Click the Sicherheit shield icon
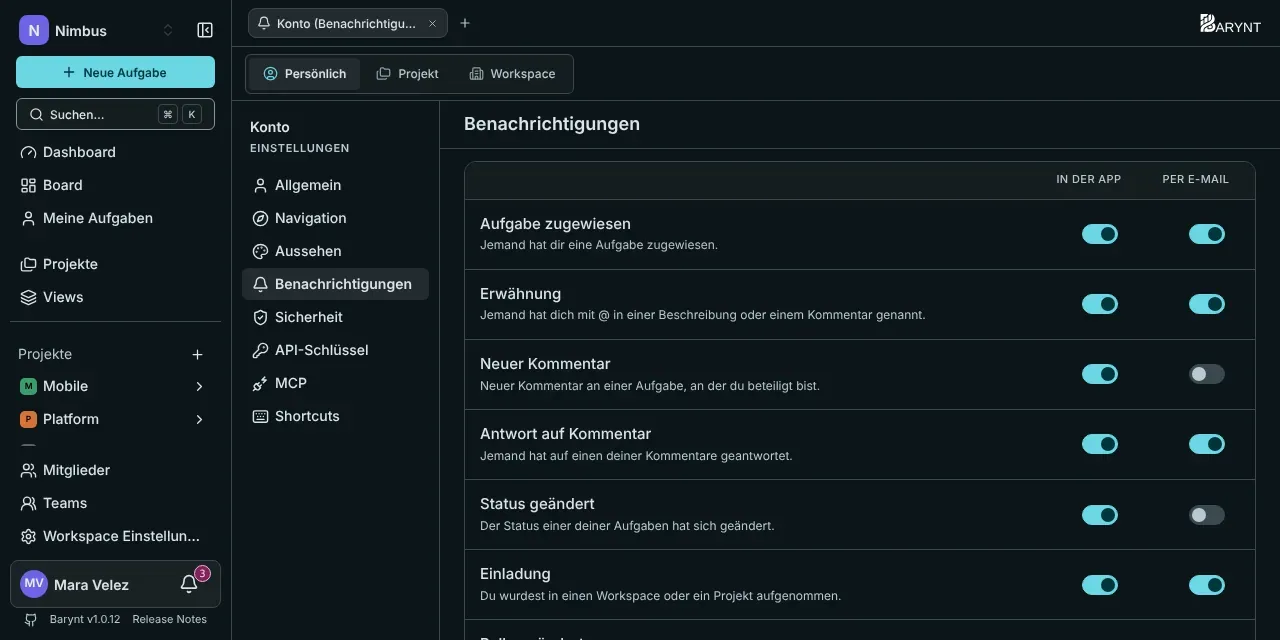This screenshot has height=640, width=1280. pyautogui.click(x=260, y=317)
